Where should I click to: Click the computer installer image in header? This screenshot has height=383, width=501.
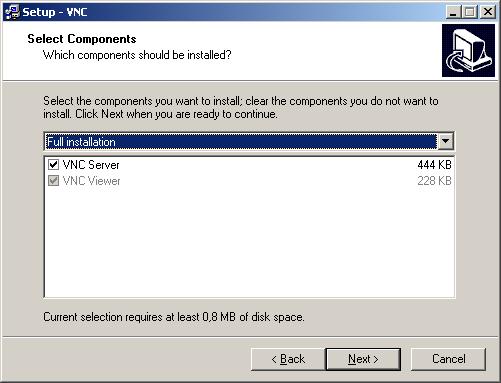tap(468, 50)
